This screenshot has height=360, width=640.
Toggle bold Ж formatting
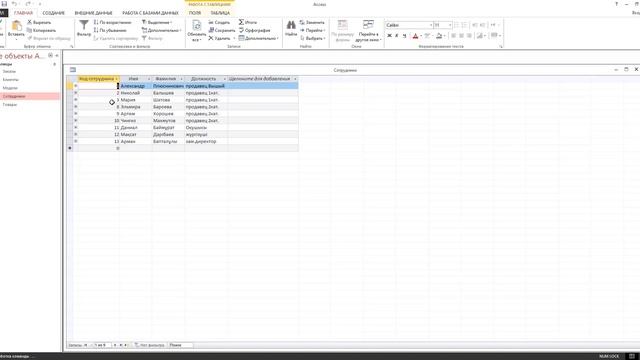(389, 36)
